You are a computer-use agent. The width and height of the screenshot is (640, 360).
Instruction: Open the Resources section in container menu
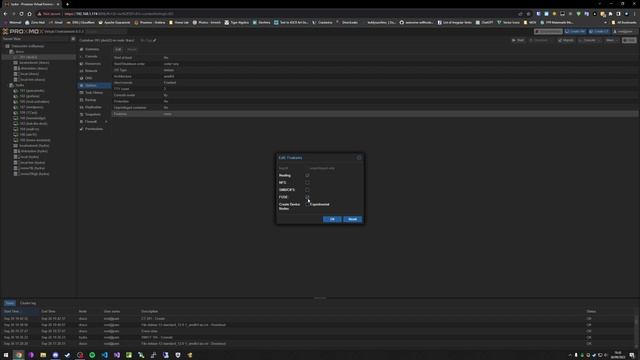point(93,64)
